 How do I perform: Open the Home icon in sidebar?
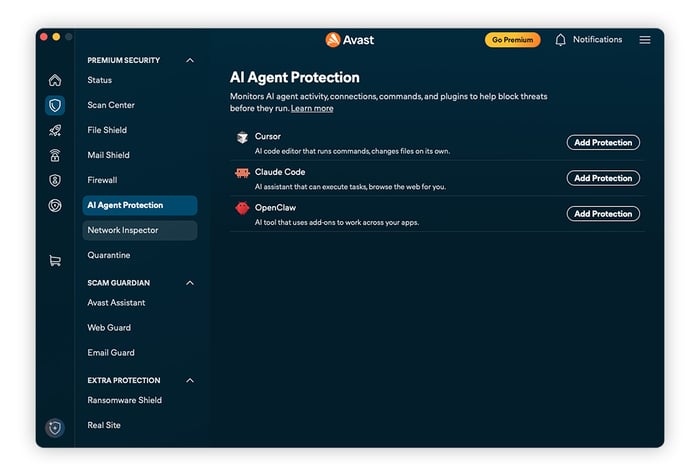tap(55, 80)
